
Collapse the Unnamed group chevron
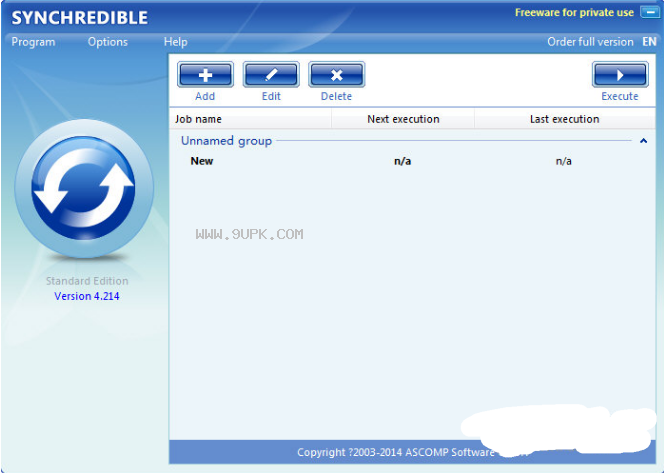[643, 141]
